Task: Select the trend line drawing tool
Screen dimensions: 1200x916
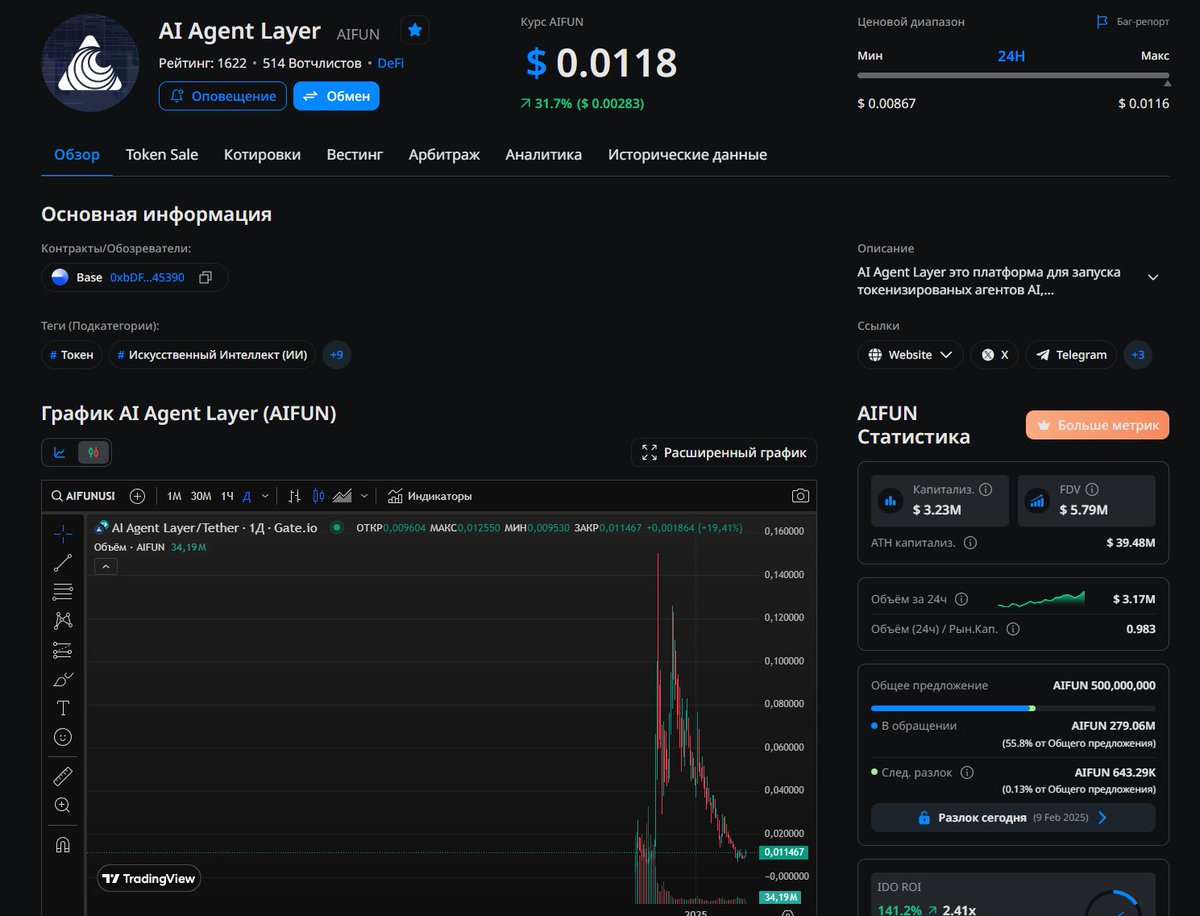Action: pos(62,562)
